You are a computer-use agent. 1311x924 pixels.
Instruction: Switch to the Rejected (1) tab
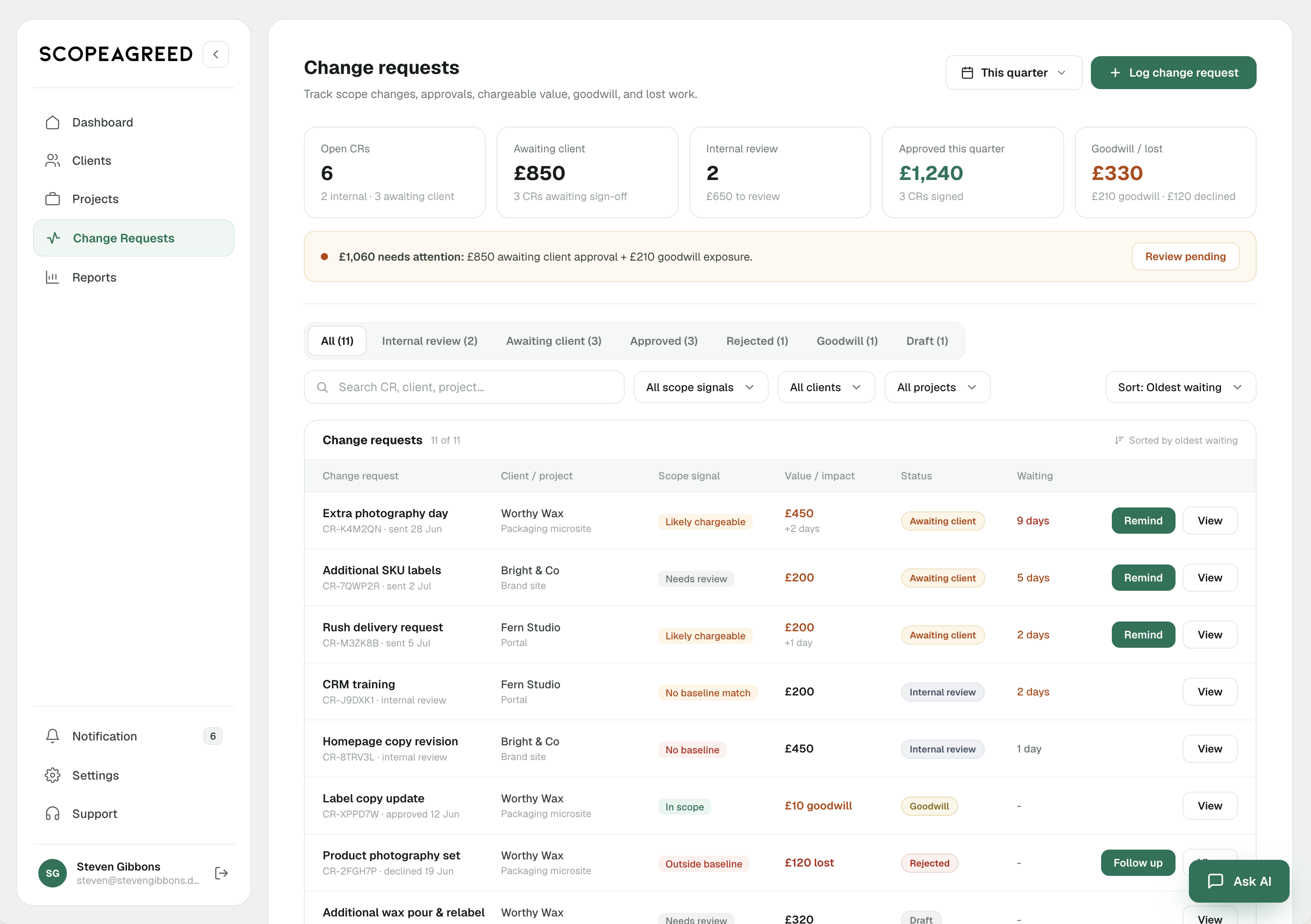coord(757,341)
